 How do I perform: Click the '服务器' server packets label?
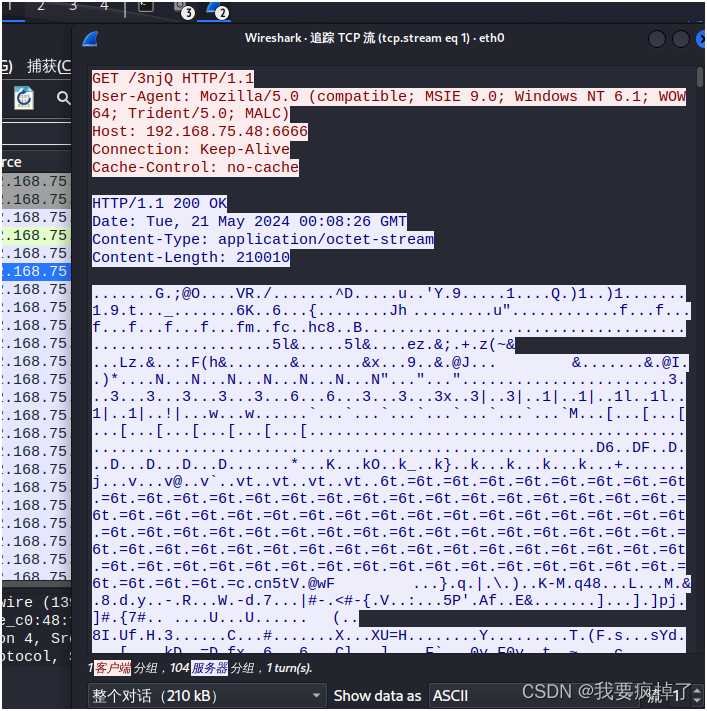click(x=209, y=668)
